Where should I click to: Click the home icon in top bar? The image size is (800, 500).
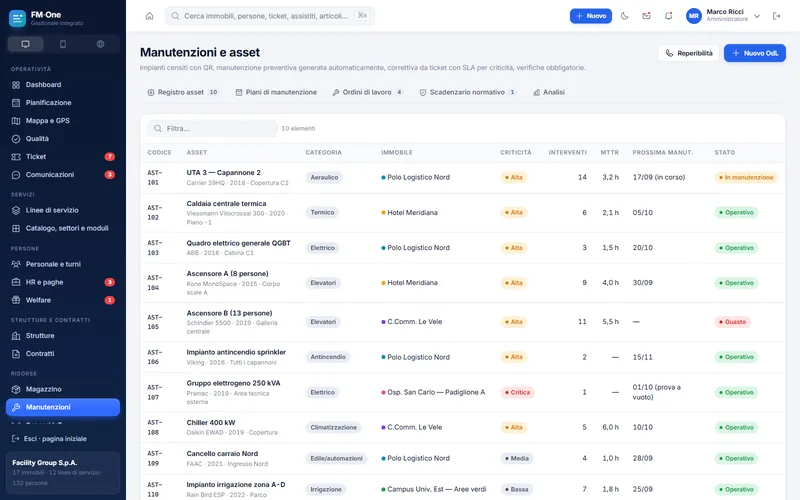149,16
